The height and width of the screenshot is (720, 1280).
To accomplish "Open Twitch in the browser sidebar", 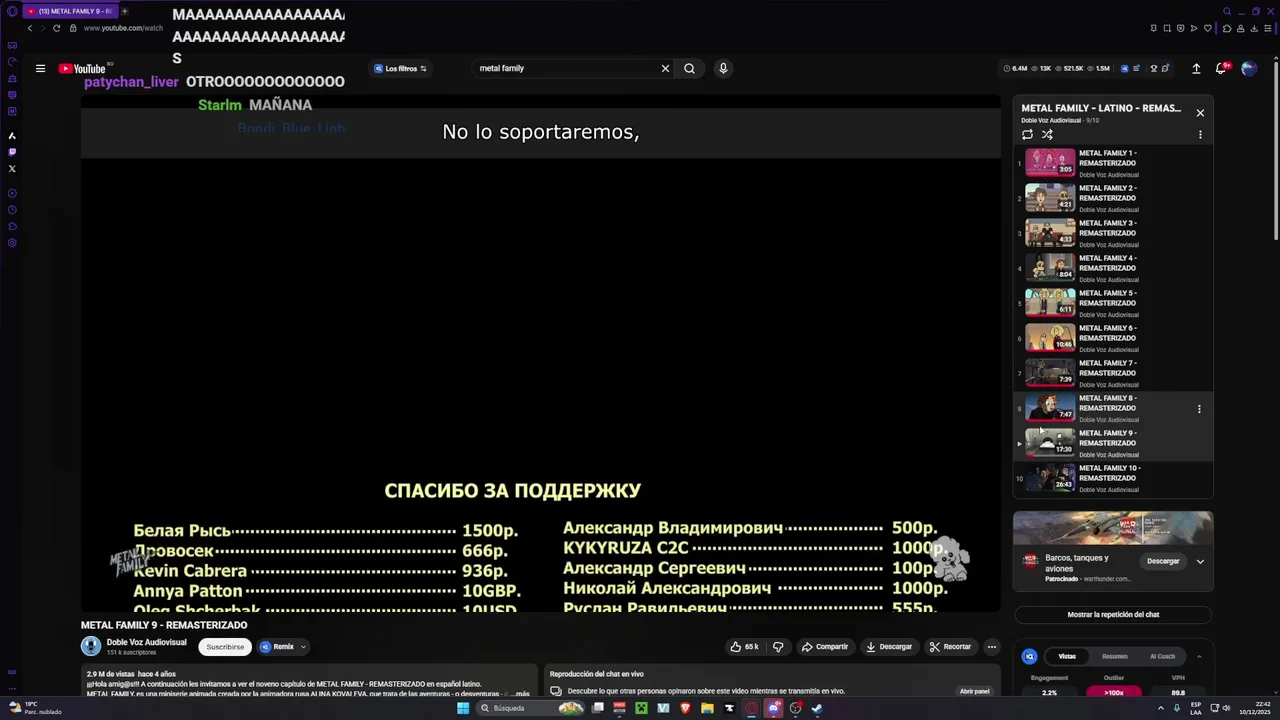I will pyautogui.click(x=12, y=152).
